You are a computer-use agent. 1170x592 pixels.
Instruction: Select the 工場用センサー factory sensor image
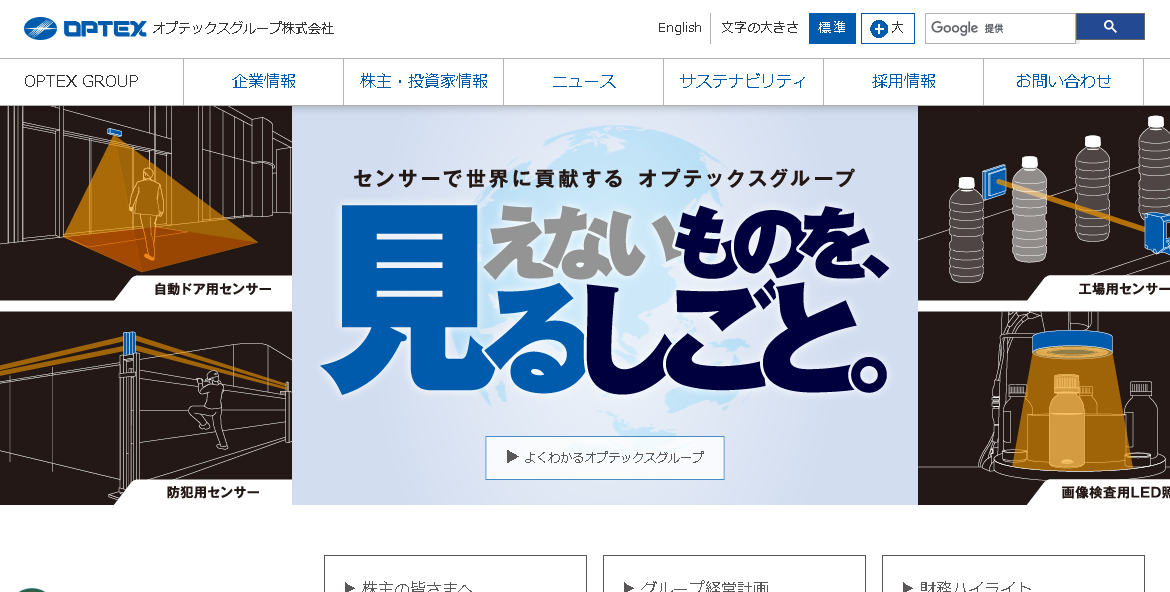click(1044, 202)
